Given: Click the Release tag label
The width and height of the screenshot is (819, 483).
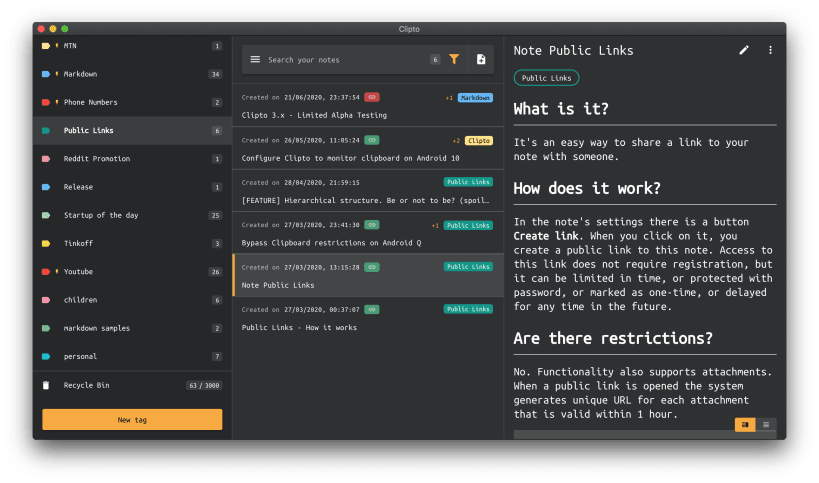Looking at the screenshot, I should [x=78, y=187].
